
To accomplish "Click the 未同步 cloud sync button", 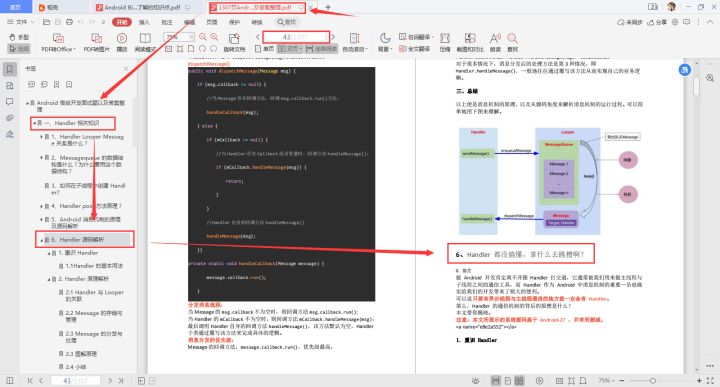I will coord(629,22).
